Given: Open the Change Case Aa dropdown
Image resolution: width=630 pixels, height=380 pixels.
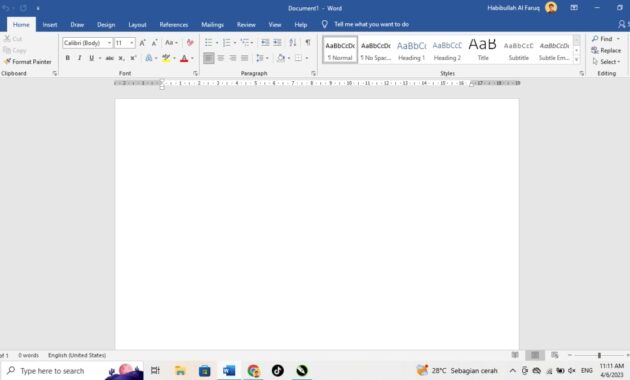Looking at the screenshot, I should 171,43.
